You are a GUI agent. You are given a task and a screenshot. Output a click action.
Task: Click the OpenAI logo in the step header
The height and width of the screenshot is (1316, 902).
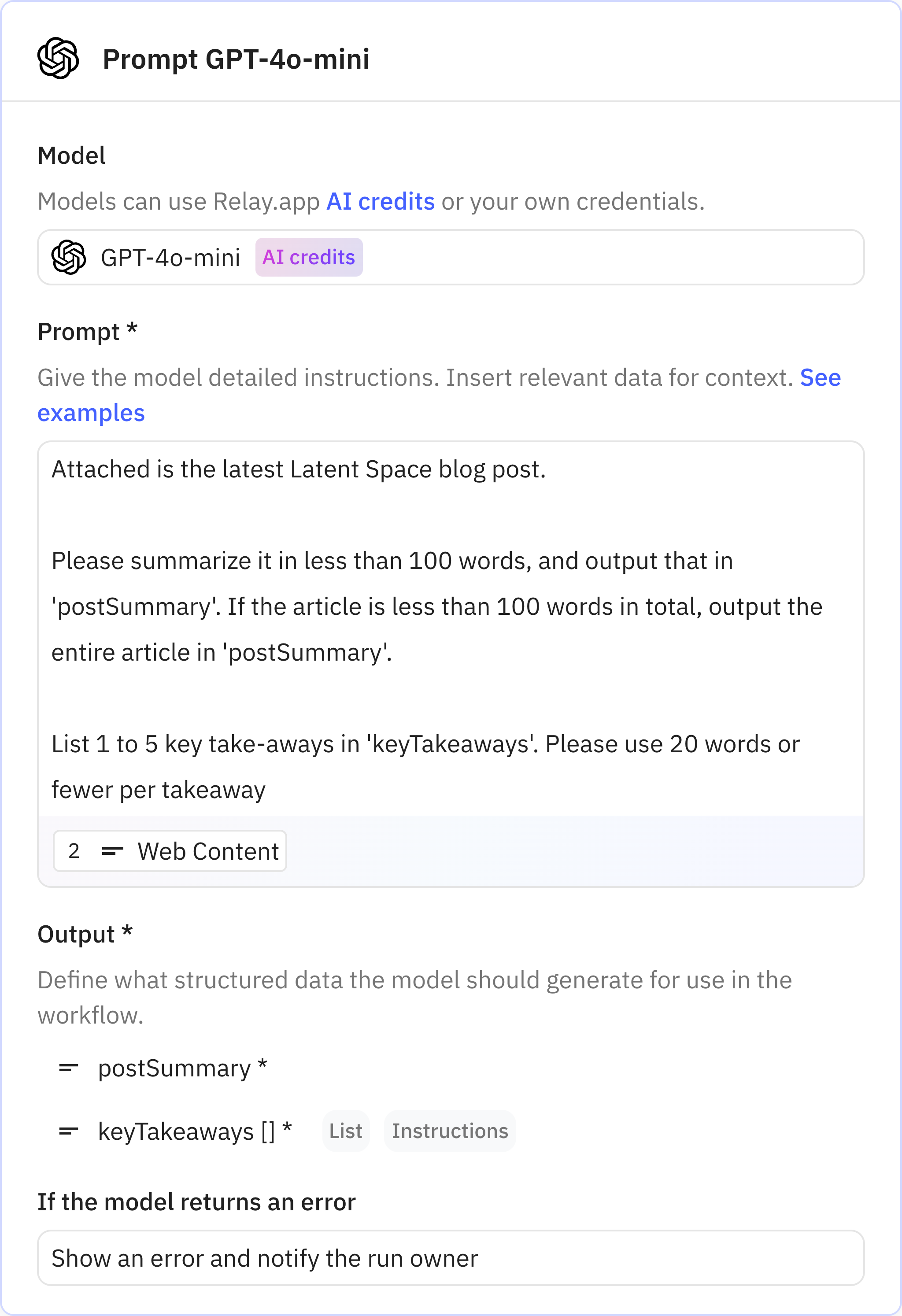tap(57, 58)
